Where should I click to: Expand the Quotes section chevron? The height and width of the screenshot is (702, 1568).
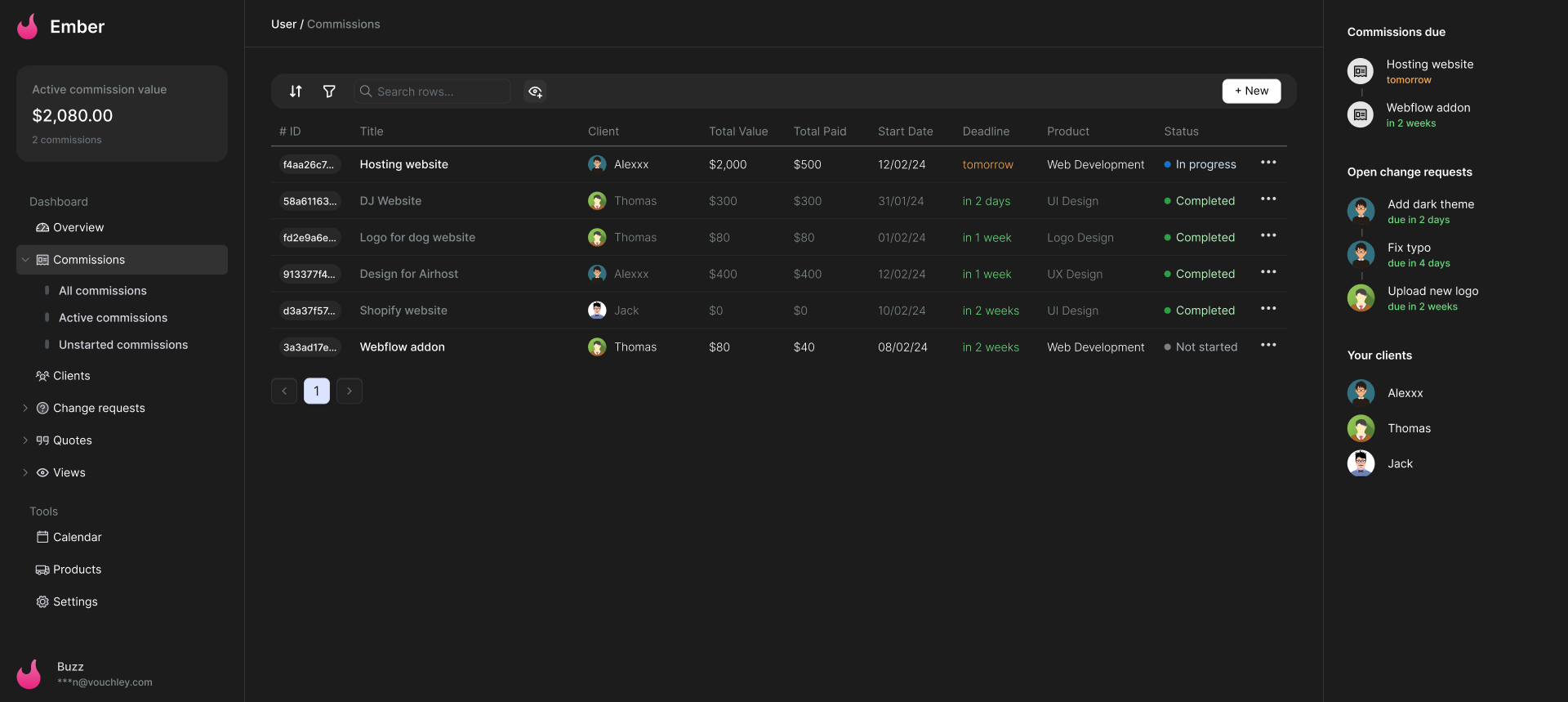[25, 440]
